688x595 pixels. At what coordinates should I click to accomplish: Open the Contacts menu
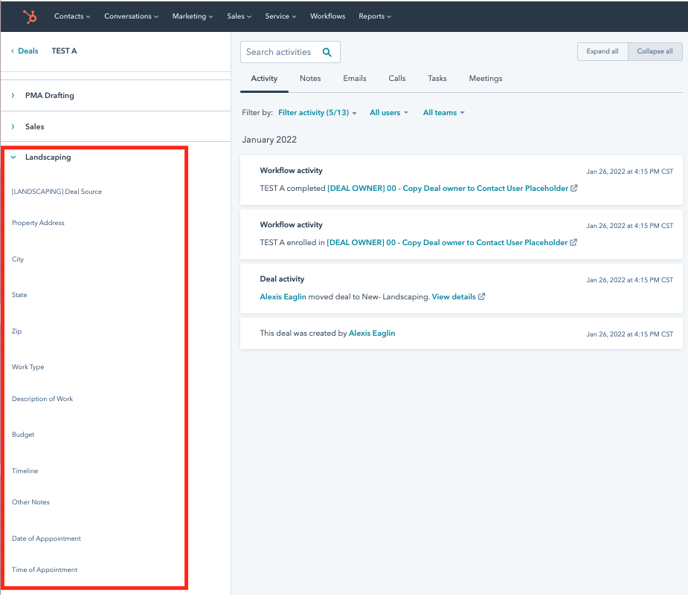click(72, 16)
